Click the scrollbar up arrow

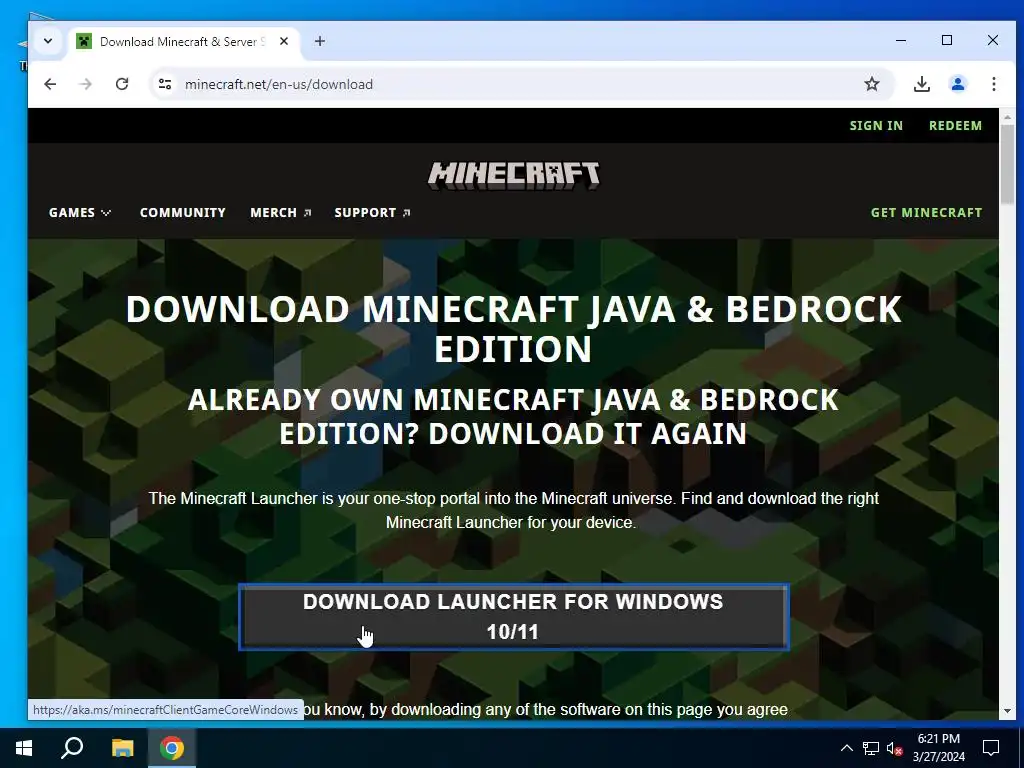(1006, 117)
